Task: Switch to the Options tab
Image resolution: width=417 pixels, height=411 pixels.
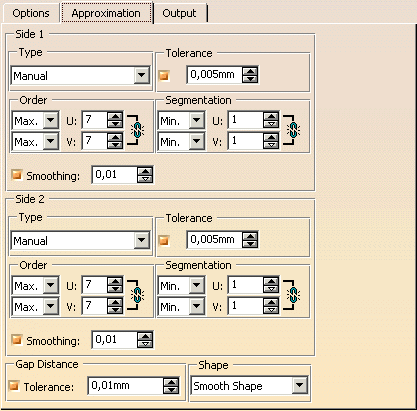Action: [31, 13]
